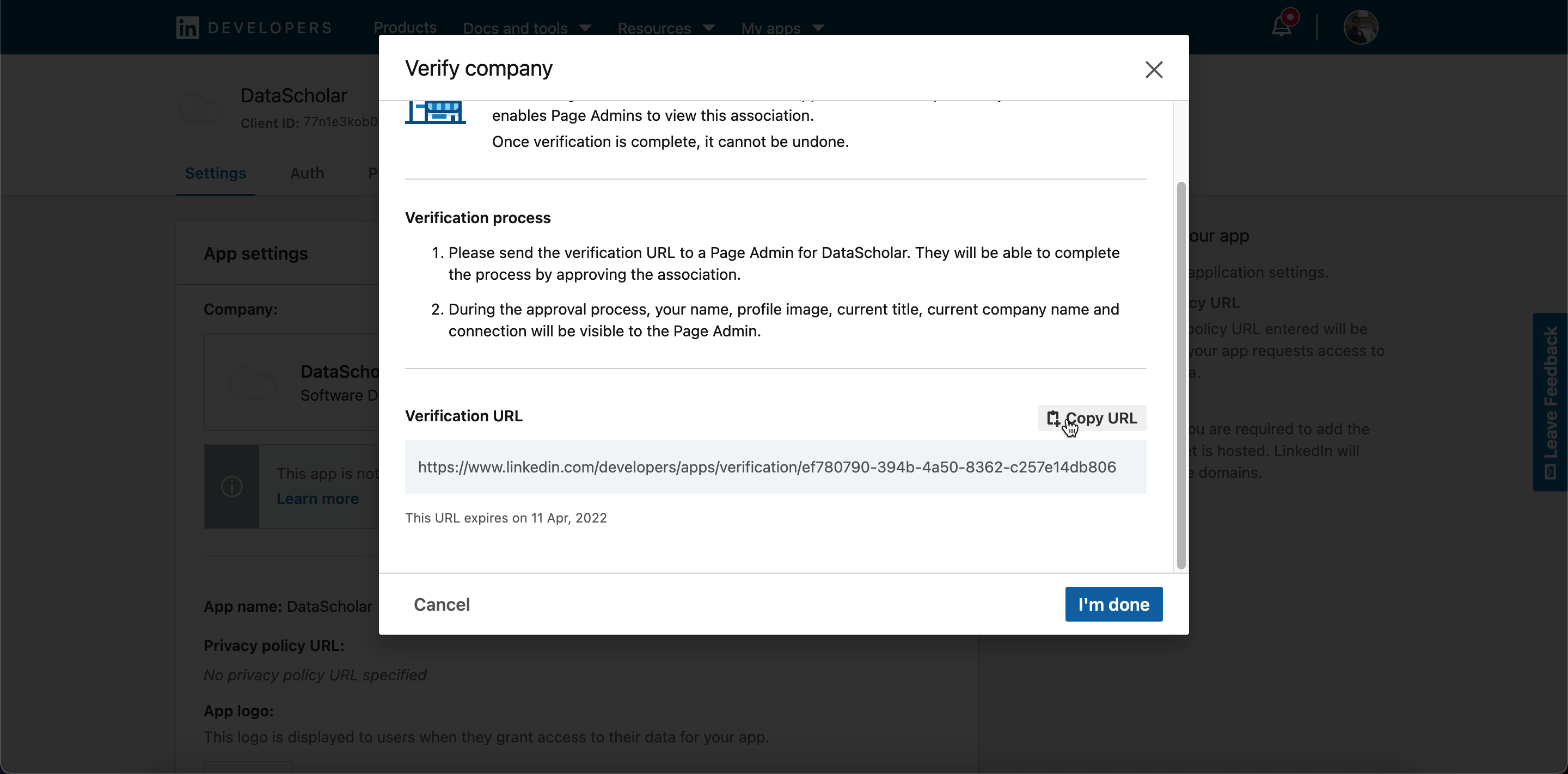Select the Products menu item
The height and width of the screenshot is (774, 1568).
(405, 27)
